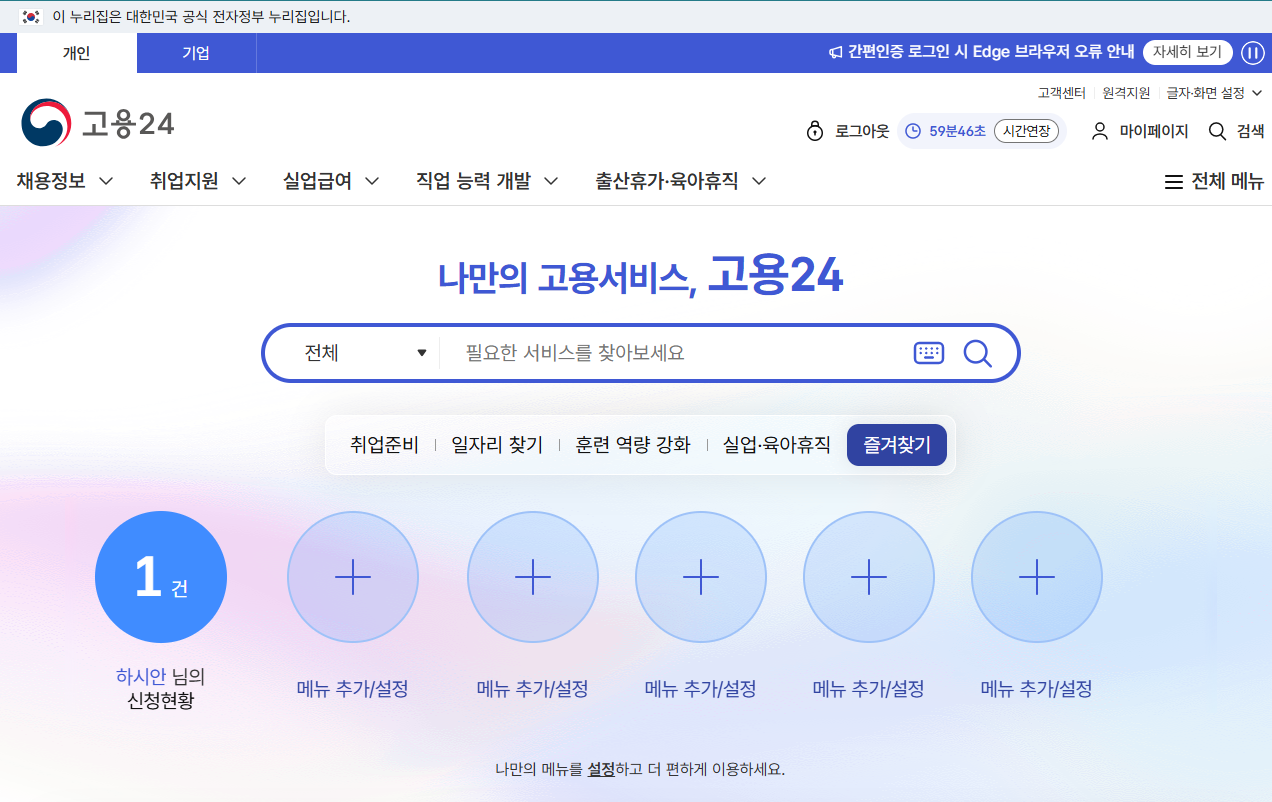Screen dimensions: 1272x802
Task: Expand the 실업급여 menu
Action: click(331, 181)
